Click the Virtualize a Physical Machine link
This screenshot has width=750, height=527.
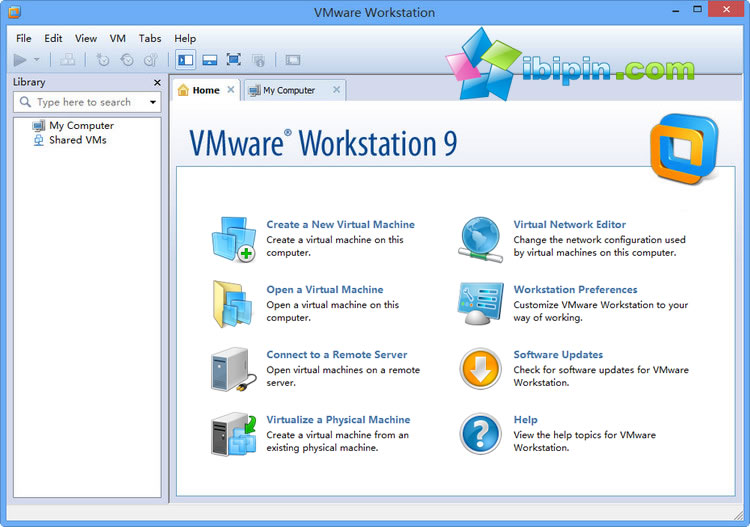[338, 419]
